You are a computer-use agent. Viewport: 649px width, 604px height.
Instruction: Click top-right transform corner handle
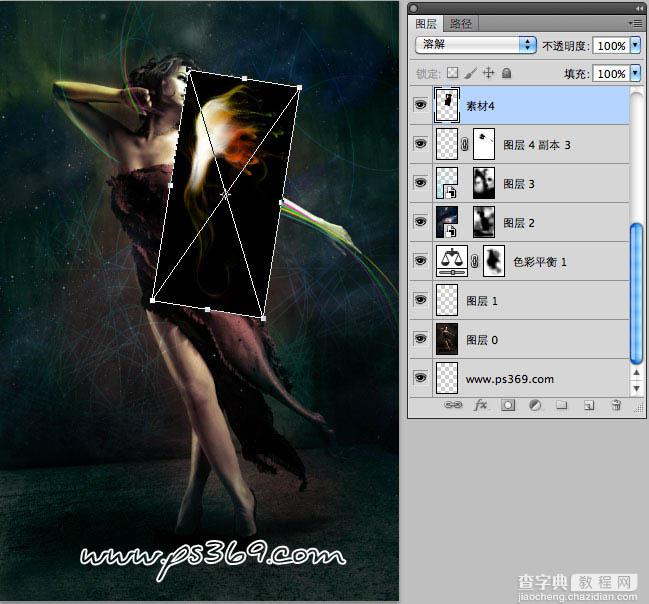300,87
